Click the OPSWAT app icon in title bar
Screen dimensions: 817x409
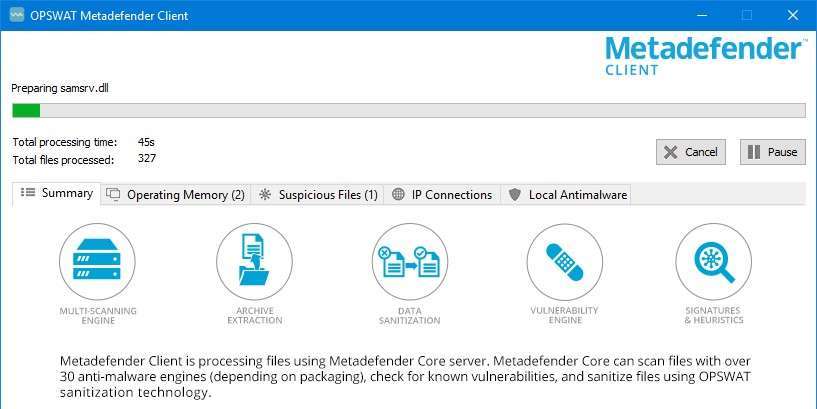tap(17, 15)
